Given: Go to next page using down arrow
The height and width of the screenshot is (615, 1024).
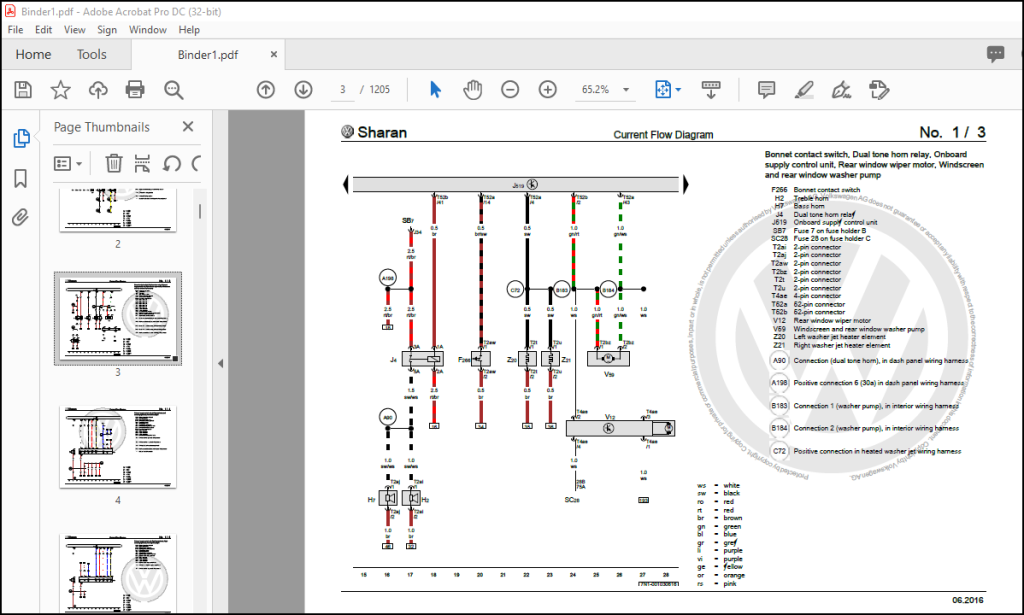Looking at the screenshot, I should [303, 89].
